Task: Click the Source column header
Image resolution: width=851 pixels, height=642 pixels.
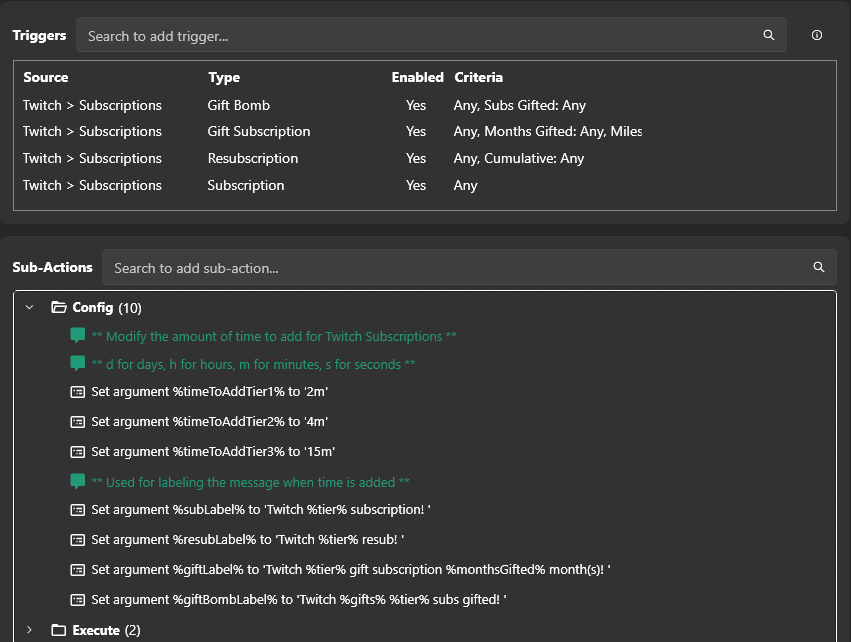Action: tap(46, 77)
